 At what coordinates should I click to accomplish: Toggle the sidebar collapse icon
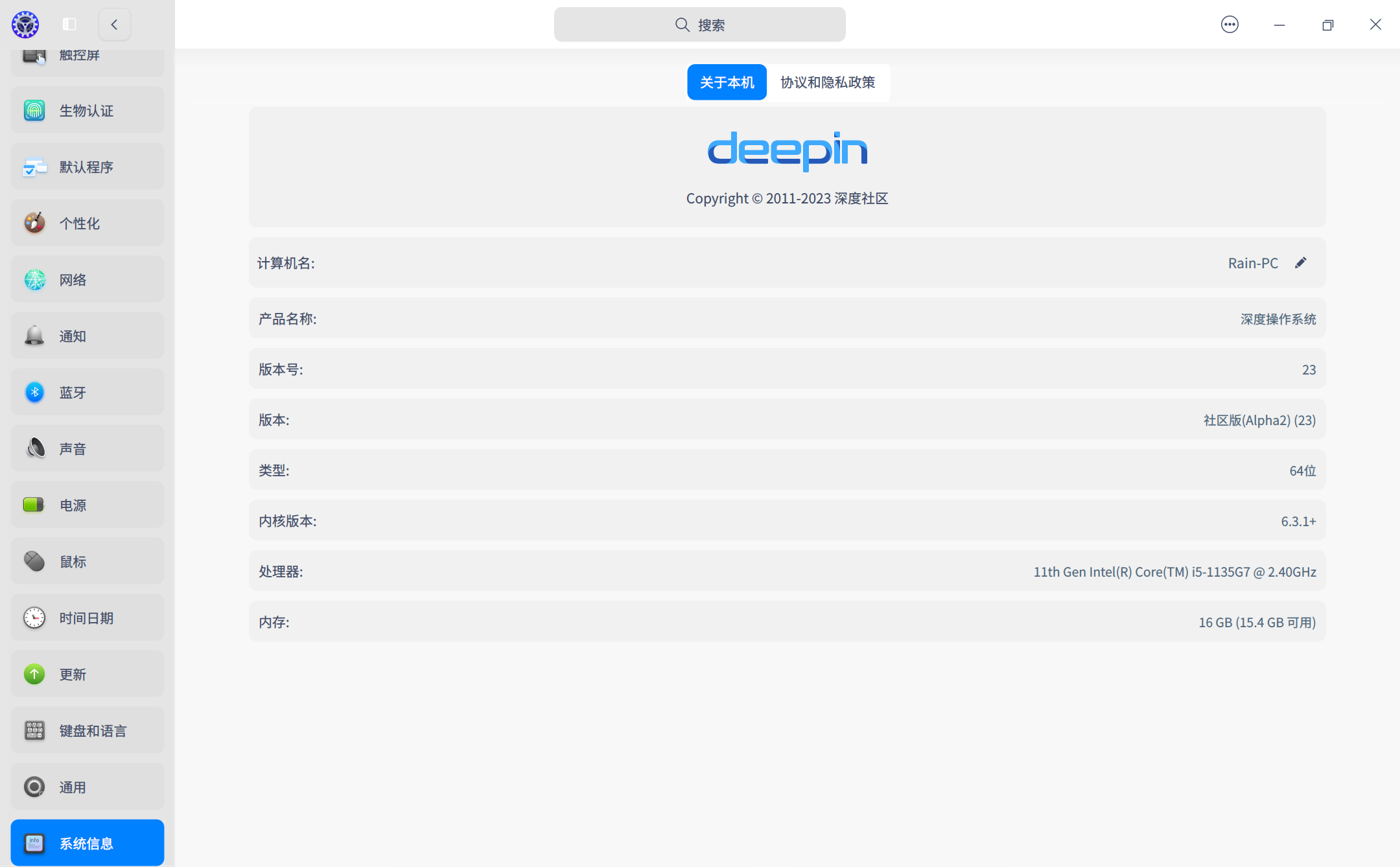pyautogui.click(x=69, y=25)
